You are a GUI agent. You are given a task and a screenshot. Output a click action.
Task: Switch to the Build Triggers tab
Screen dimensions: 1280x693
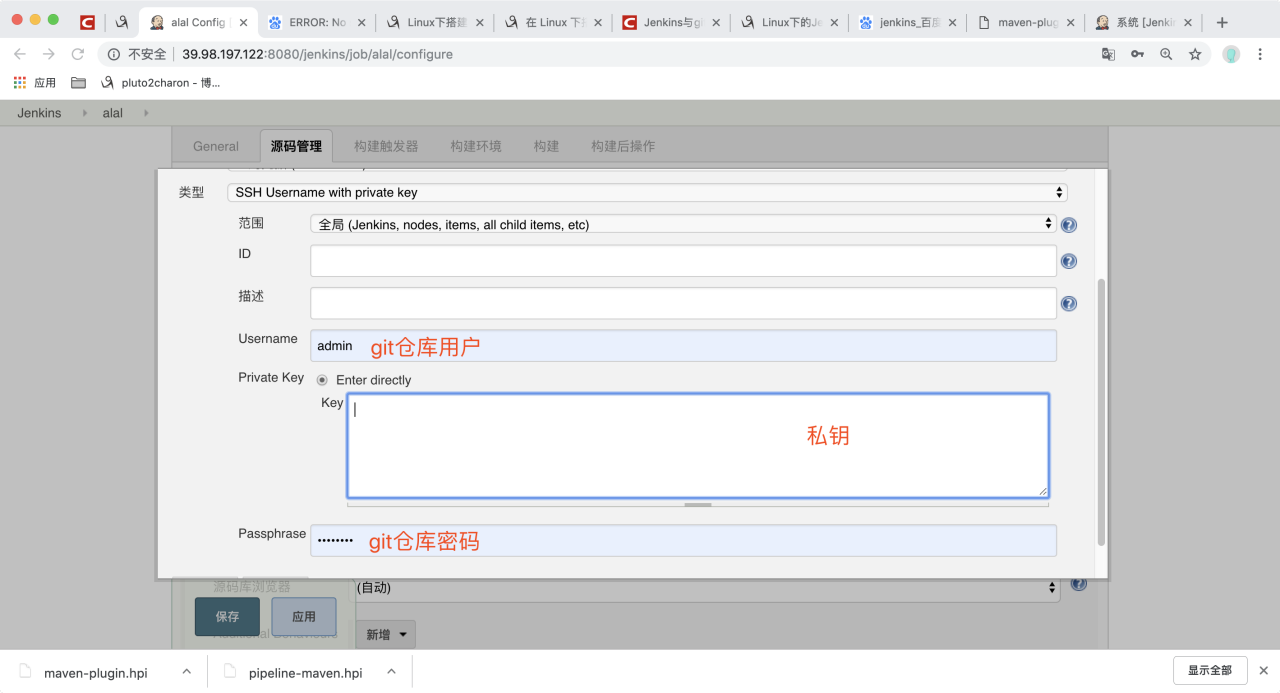(x=386, y=146)
